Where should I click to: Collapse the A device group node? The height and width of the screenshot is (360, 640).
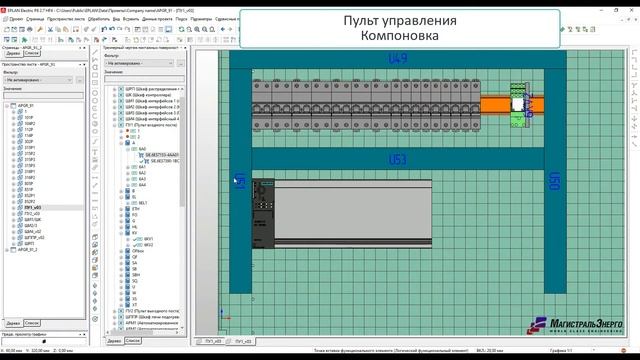point(121,143)
